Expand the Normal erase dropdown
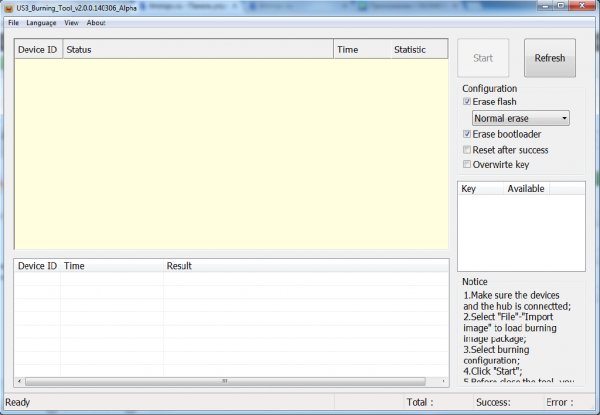This screenshot has width=600, height=415. 521,118
